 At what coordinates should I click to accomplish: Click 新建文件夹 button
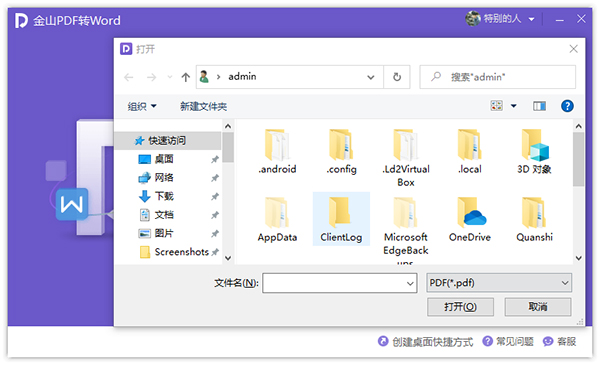(203, 106)
